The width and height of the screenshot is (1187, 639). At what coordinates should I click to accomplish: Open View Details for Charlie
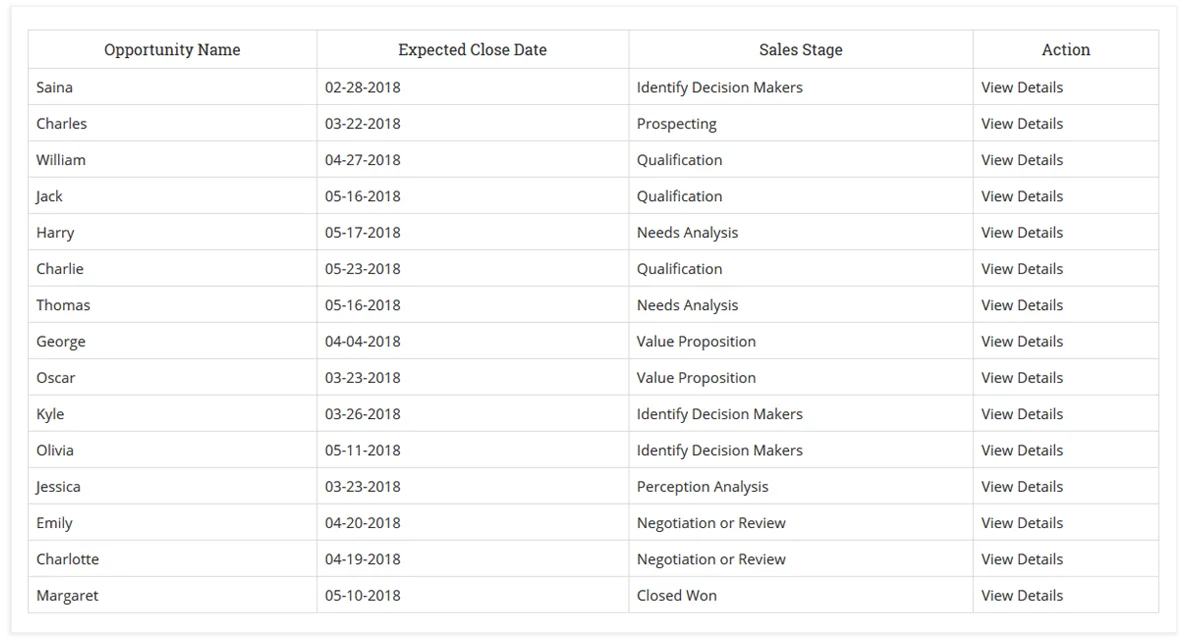1021,269
